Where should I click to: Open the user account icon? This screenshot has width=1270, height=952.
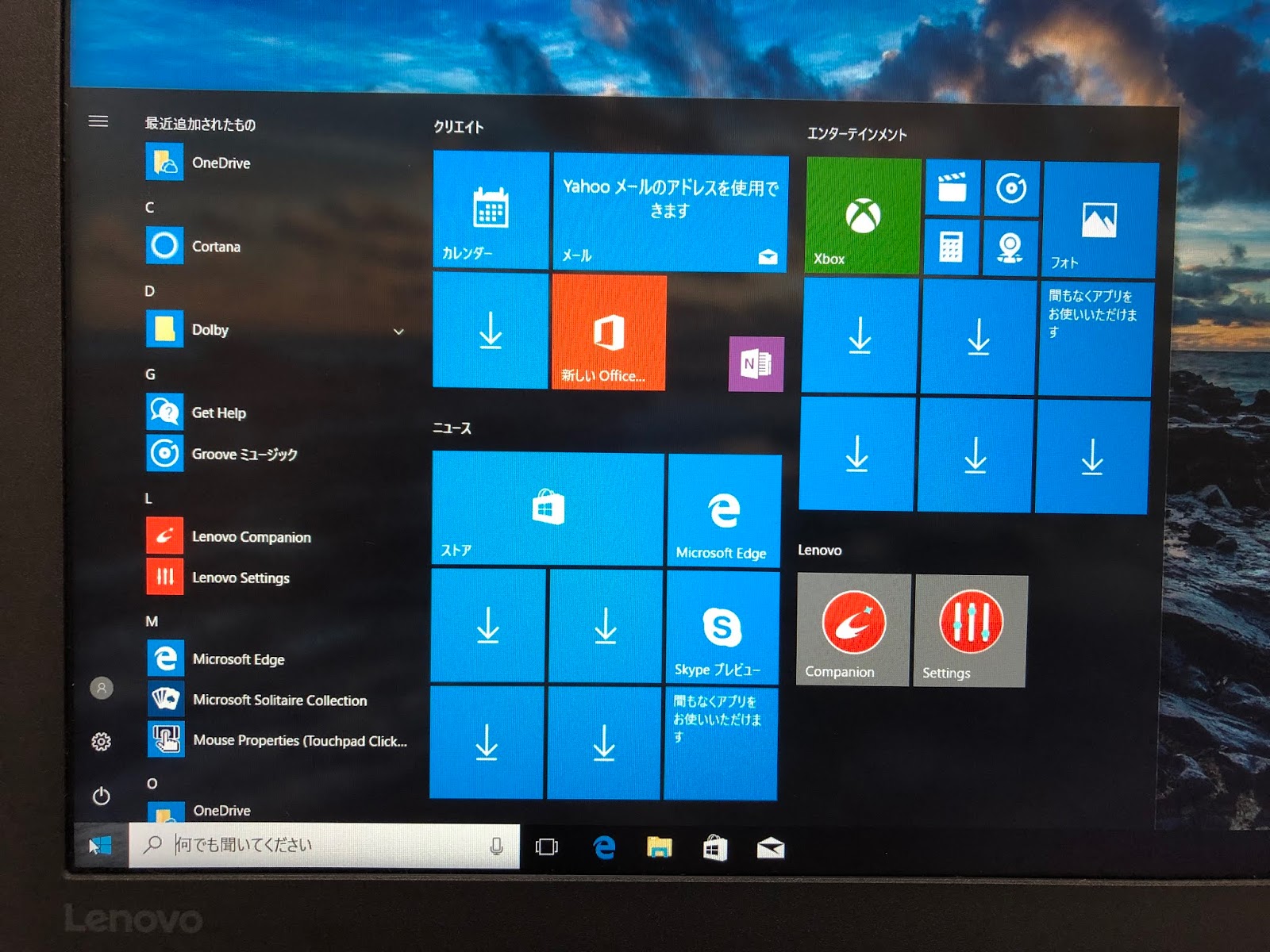coord(102,688)
